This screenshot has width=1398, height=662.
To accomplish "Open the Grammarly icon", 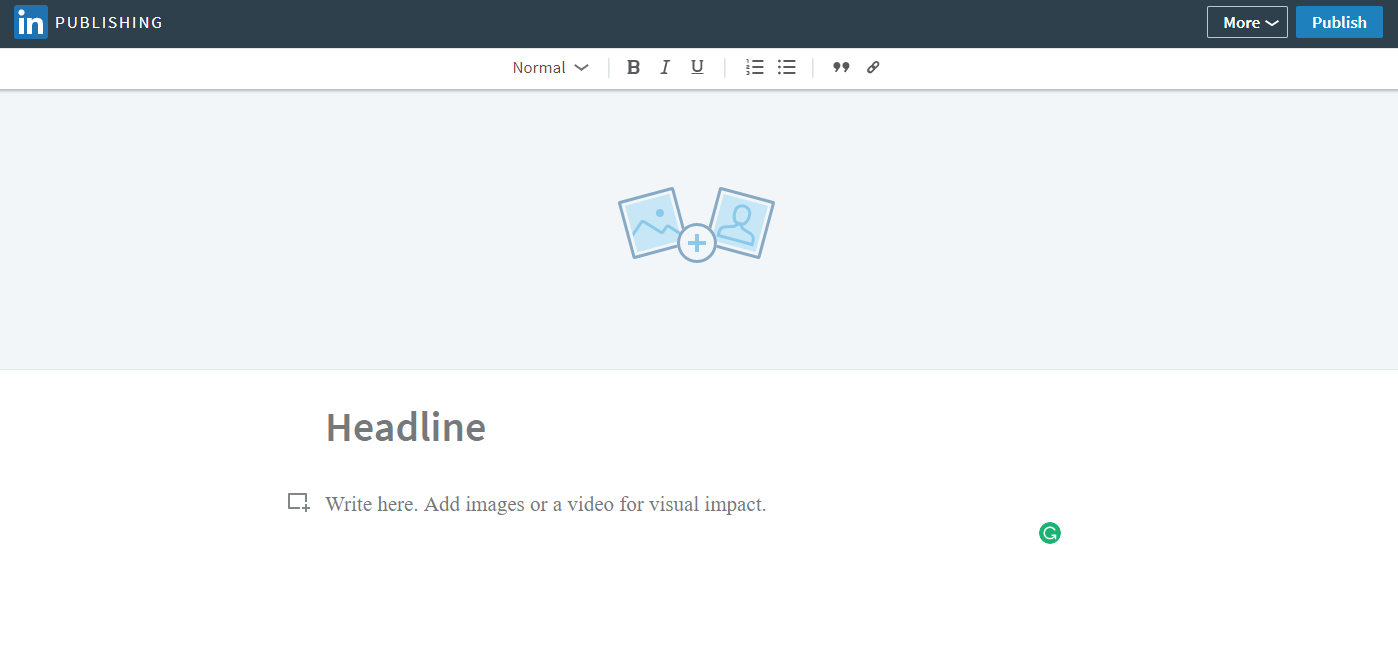I will (1049, 533).
